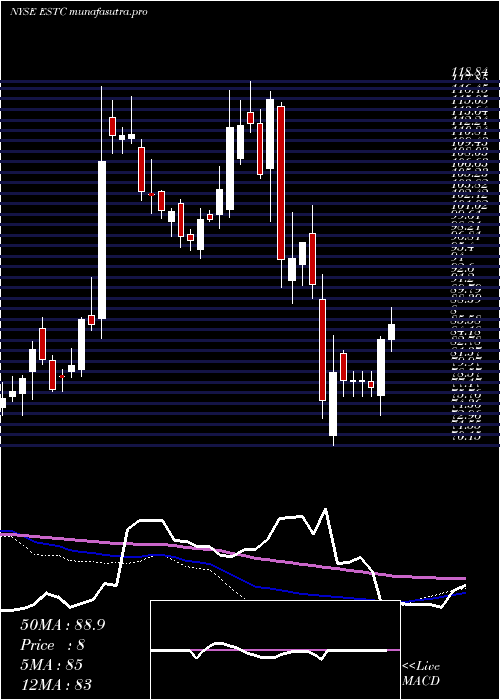Click inside the MACD inset chart box

pyautogui.click(x=275, y=650)
